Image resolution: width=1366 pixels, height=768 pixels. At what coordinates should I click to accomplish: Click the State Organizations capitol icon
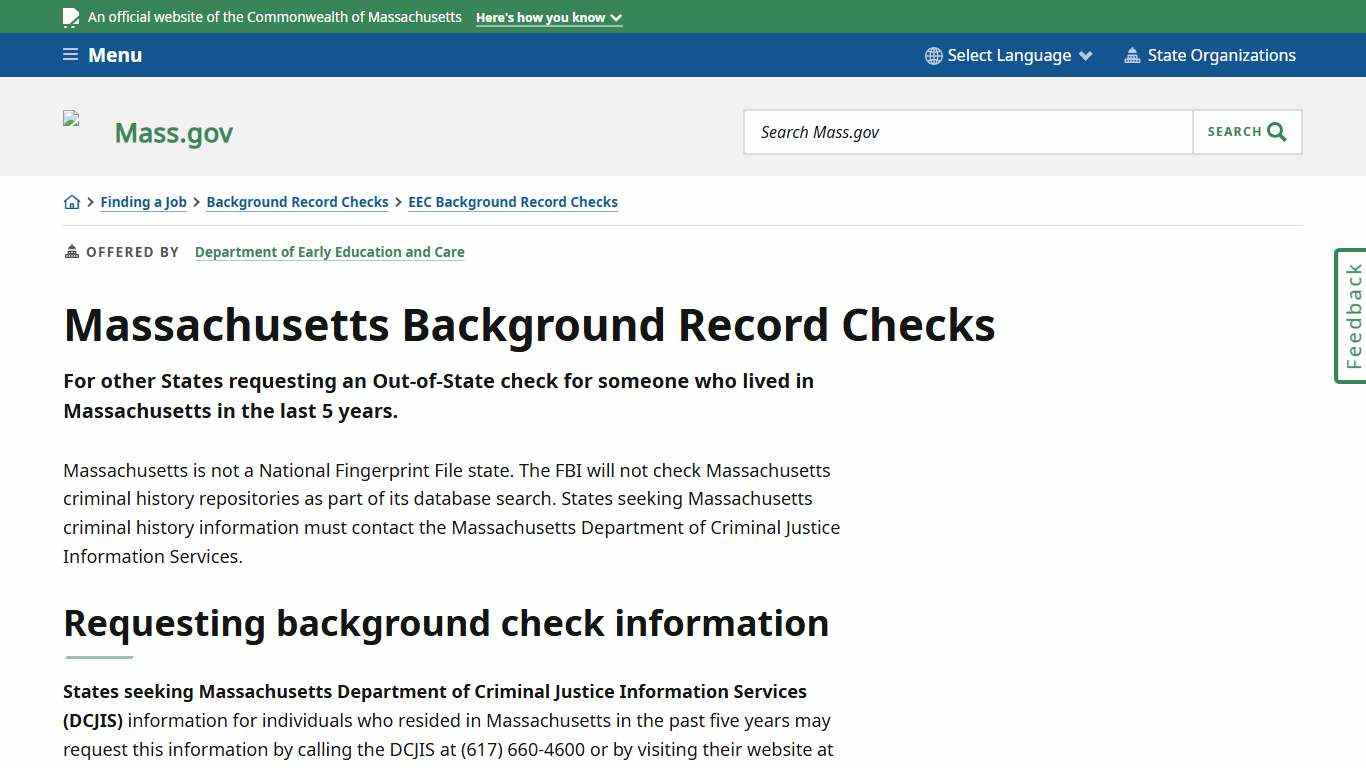[1132, 55]
